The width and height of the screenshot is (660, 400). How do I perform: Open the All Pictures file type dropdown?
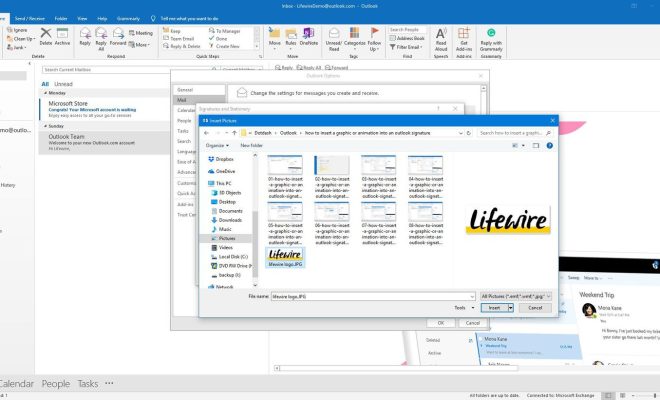[x=516, y=297]
